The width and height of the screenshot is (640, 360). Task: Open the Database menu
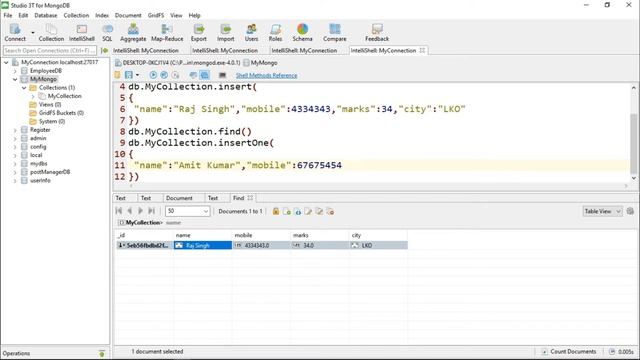[x=46, y=15]
